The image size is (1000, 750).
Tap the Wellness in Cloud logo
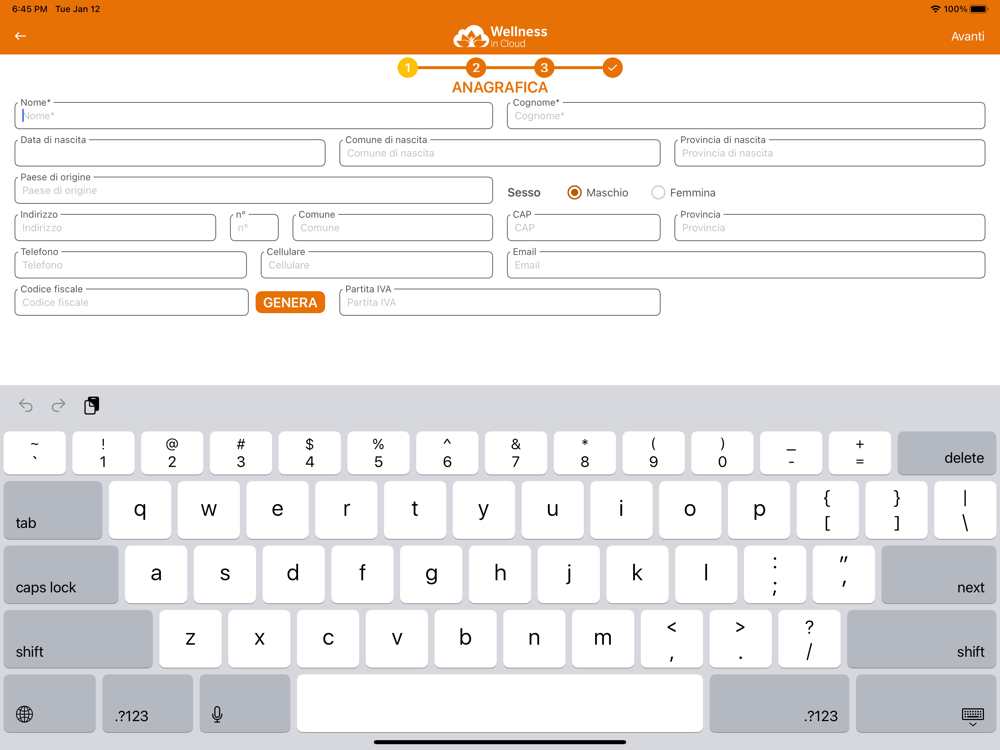click(x=500, y=36)
